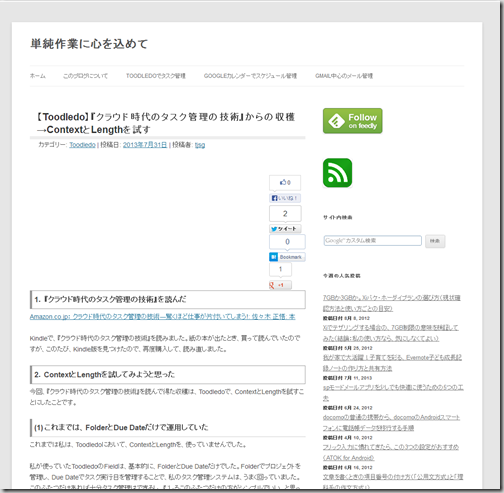Focus the Google カスタム検索 input field
504x493 pixels.
pos(372,241)
